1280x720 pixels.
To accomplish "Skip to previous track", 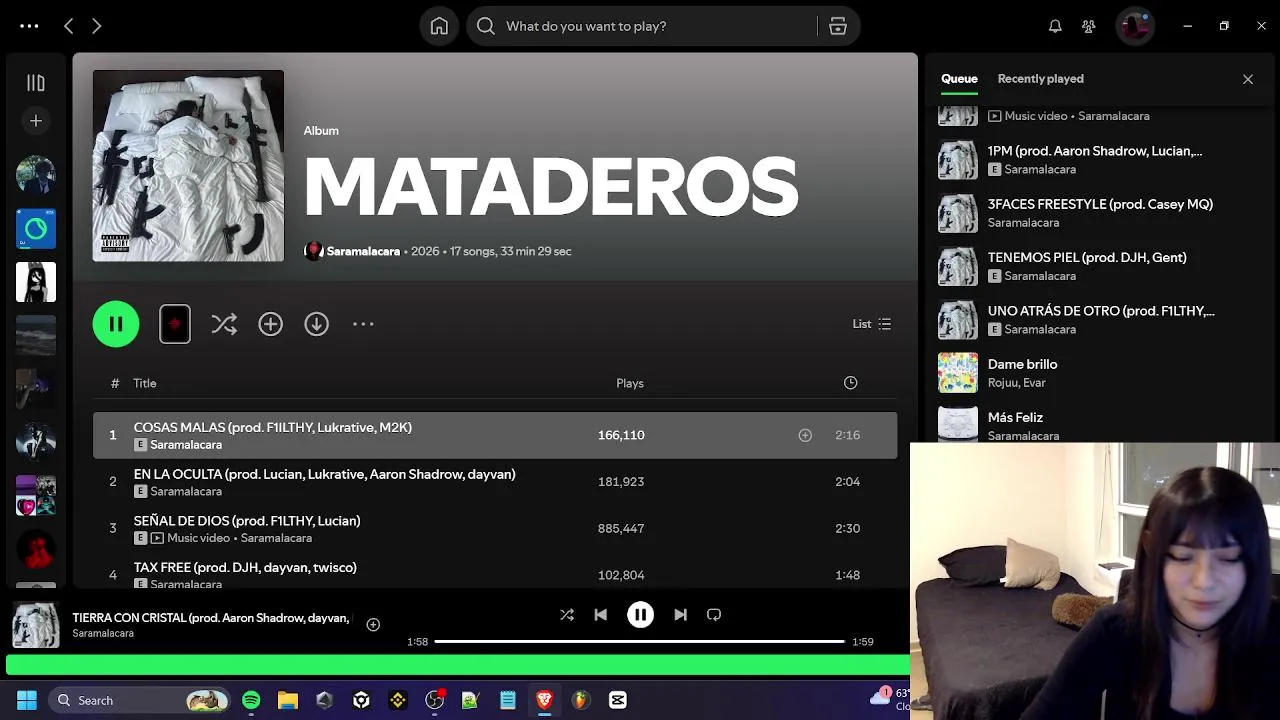I will pos(600,615).
